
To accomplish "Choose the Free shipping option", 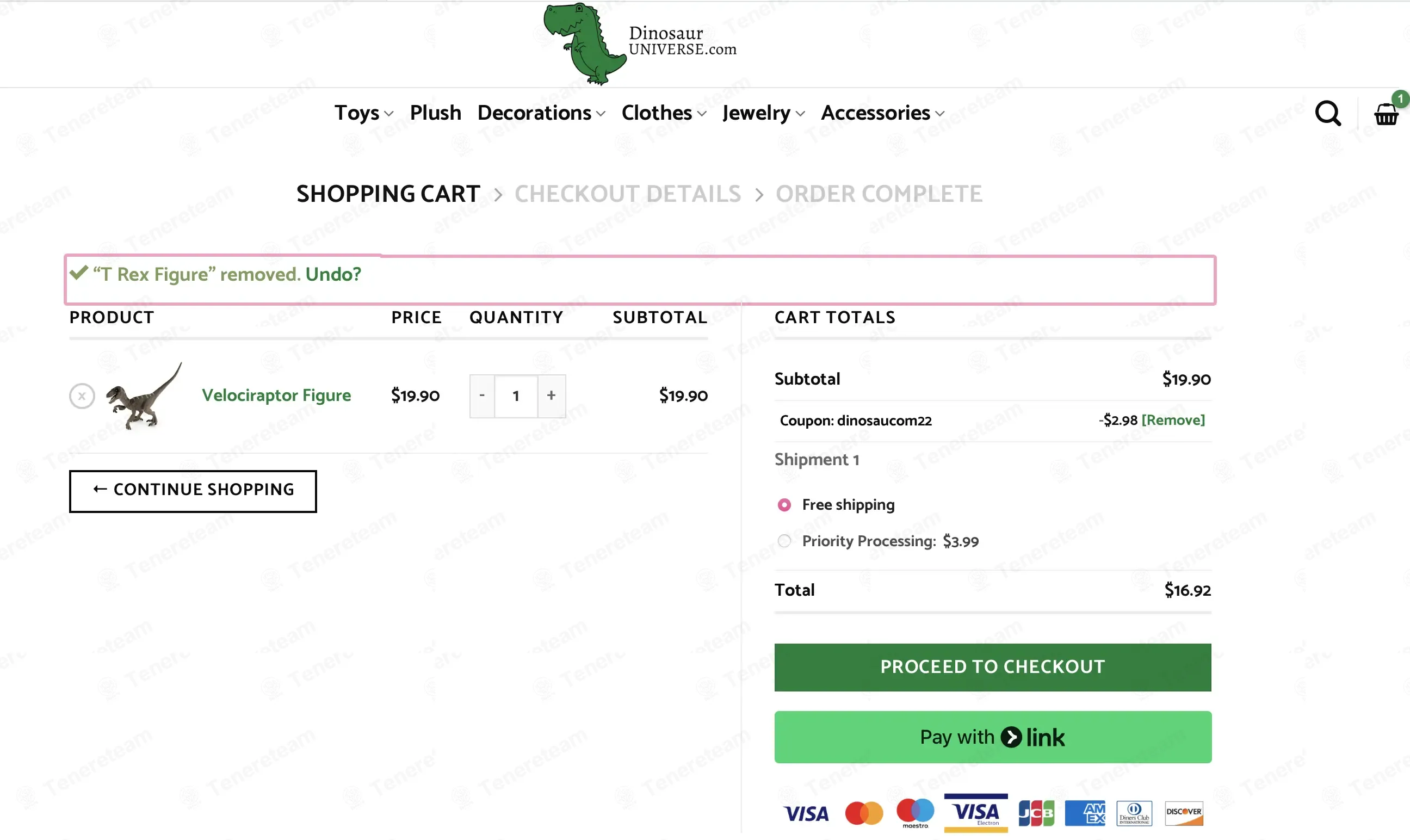I will 784,504.
